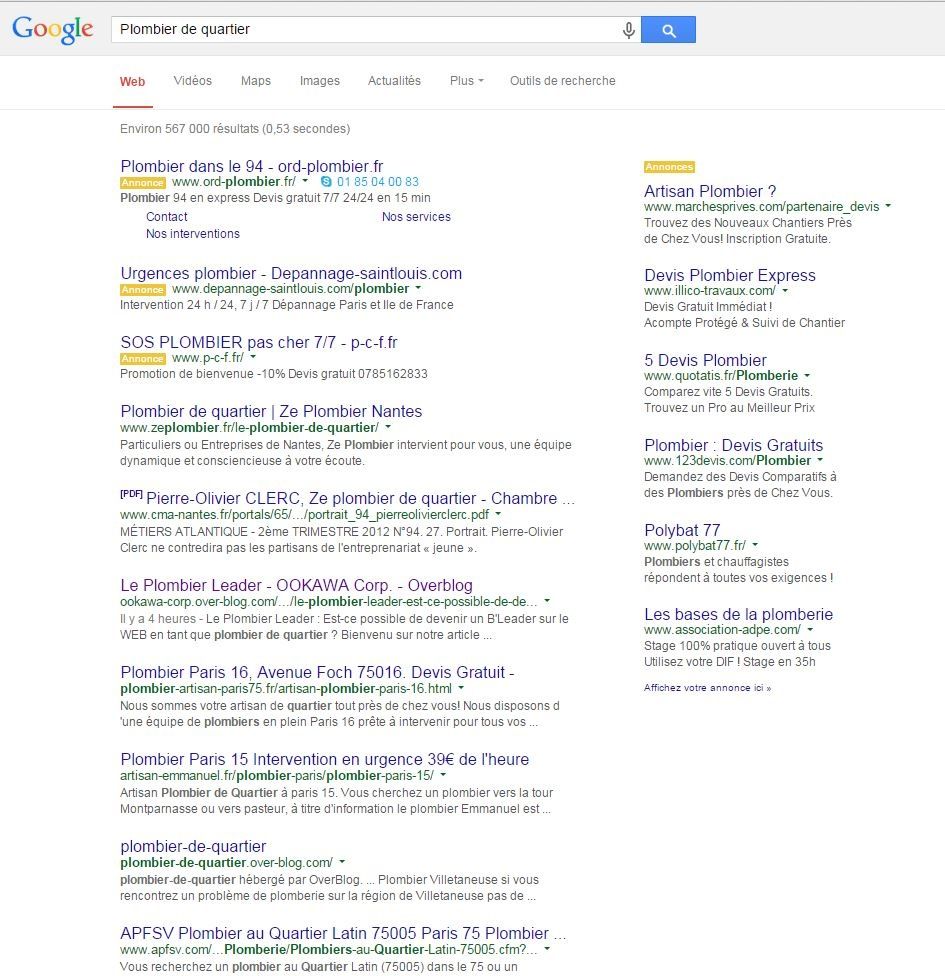
Task: Click the Skype call icon beside 01 85 04 00 83
Action: pos(326,182)
